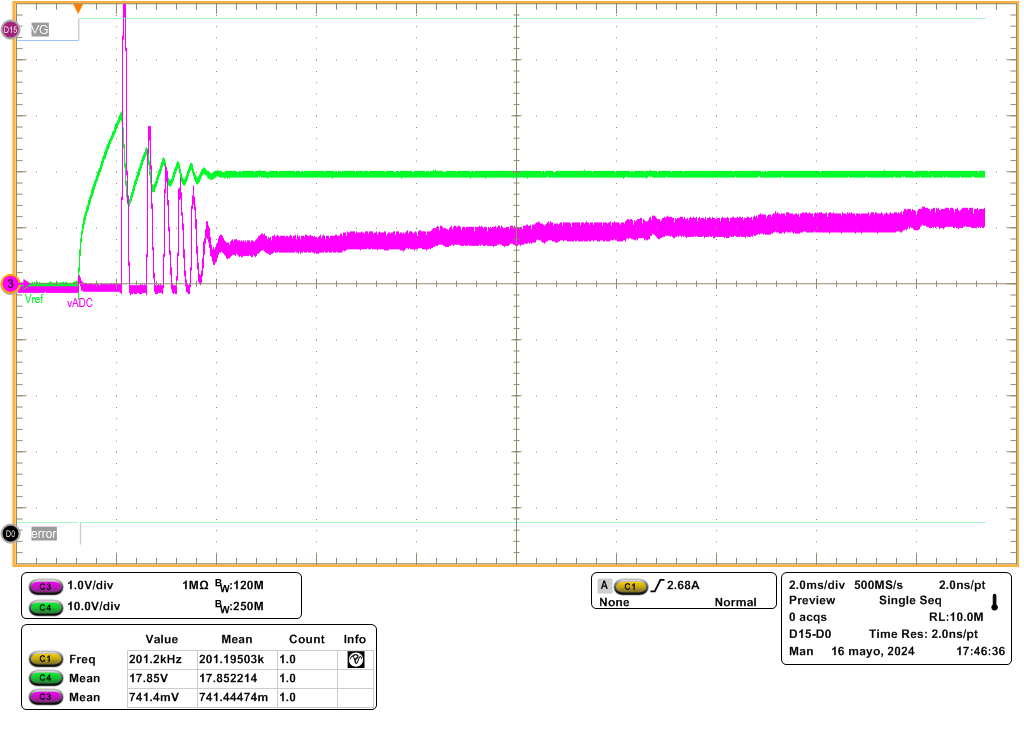Click the Info icon in Freq row
Screen dimensions: 1024x736
(x=355, y=660)
